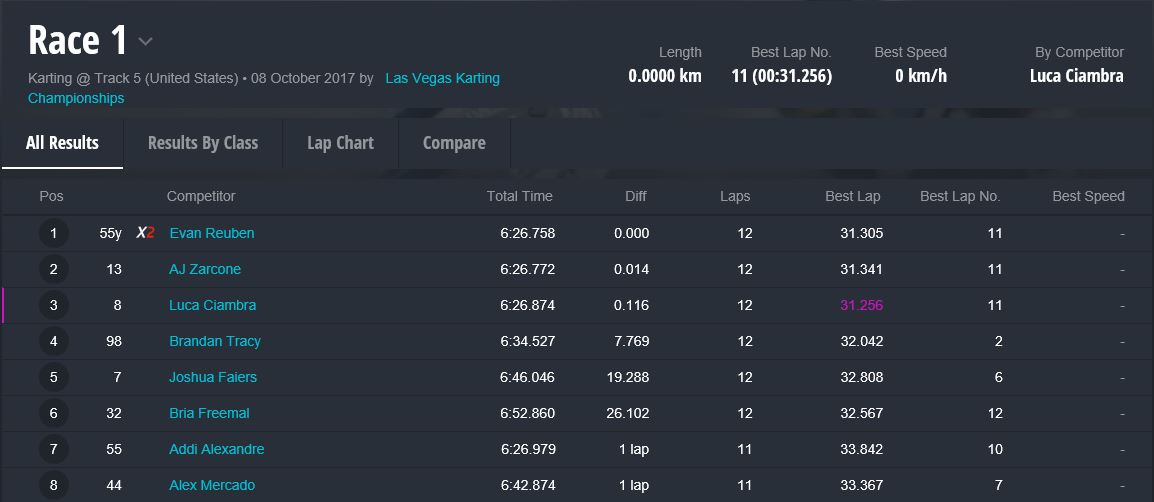Click the position 3 circle badge
The image size is (1154, 502).
(54, 306)
